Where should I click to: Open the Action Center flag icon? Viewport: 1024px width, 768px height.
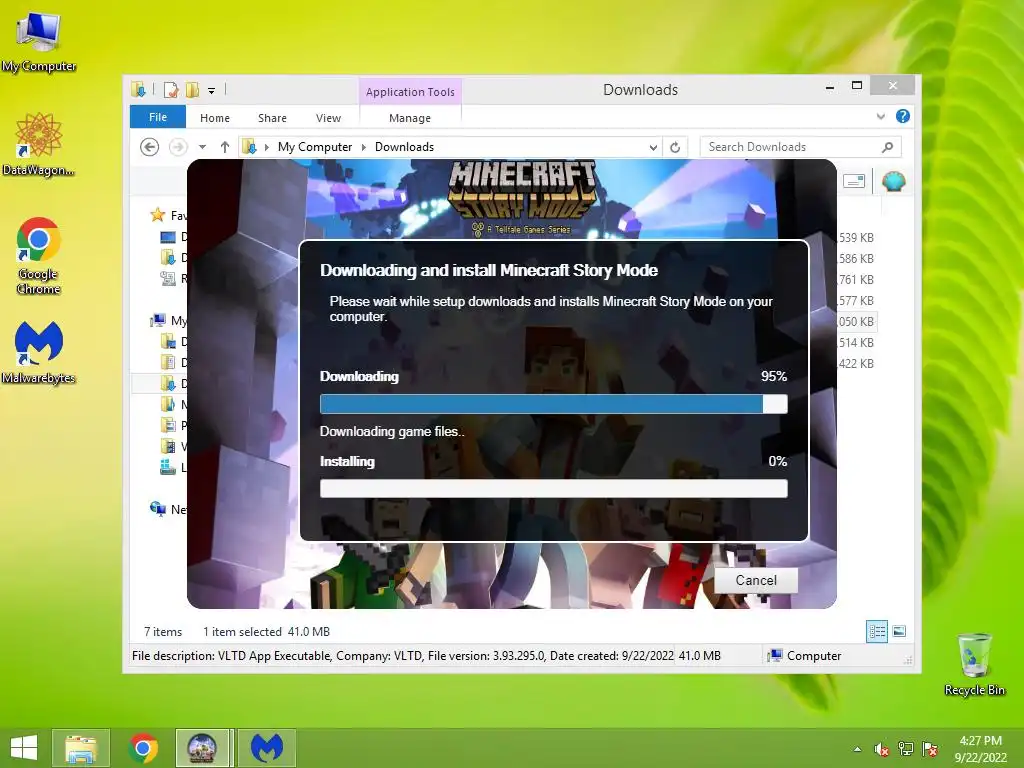coord(929,749)
